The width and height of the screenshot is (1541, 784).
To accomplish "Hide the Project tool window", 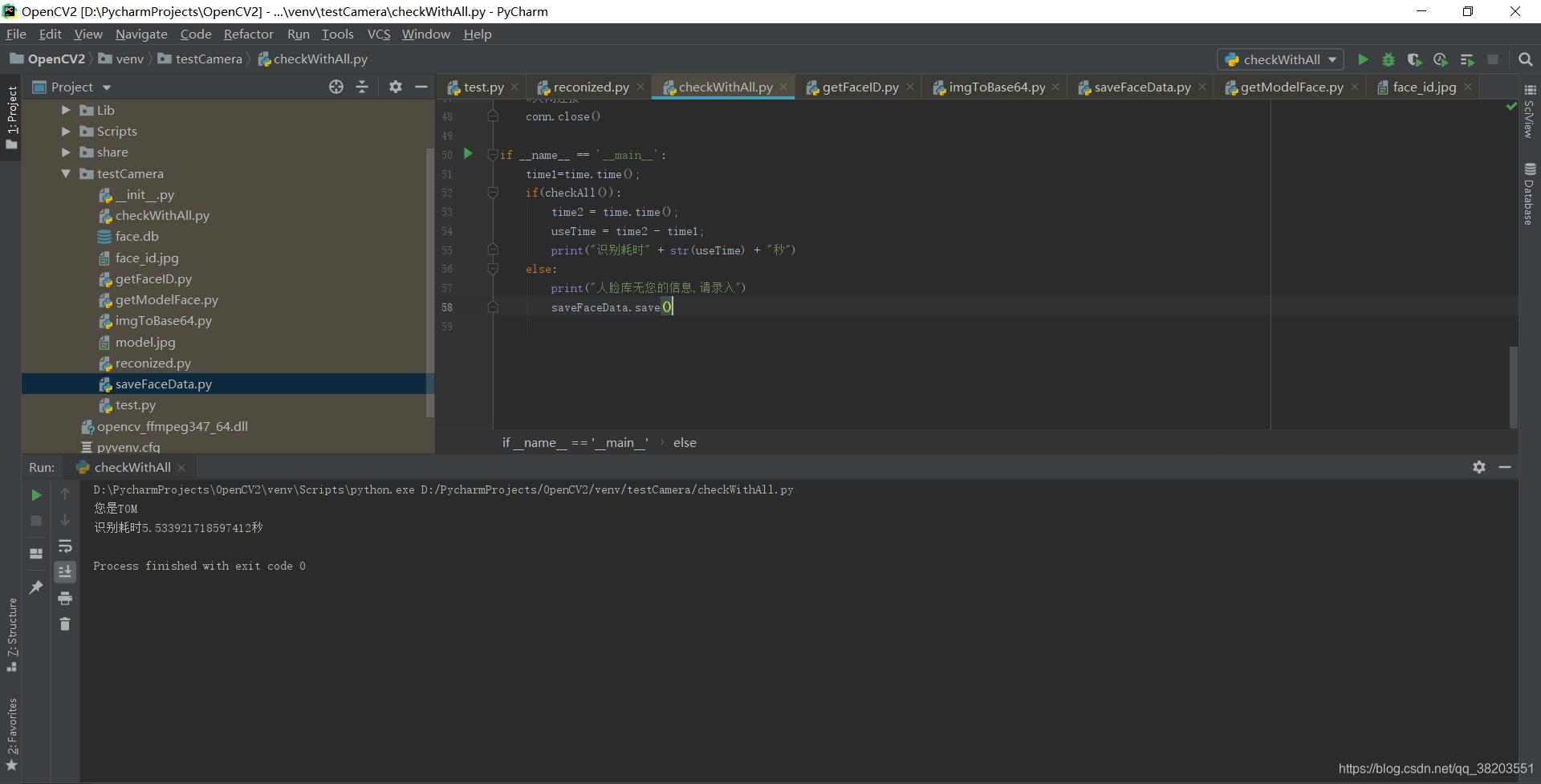I will pos(421,87).
